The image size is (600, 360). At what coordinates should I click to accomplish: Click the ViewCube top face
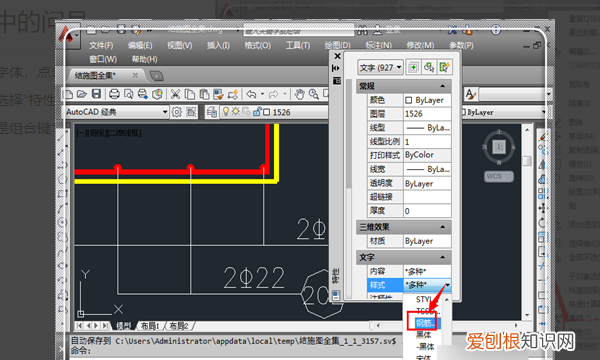coord(499,147)
